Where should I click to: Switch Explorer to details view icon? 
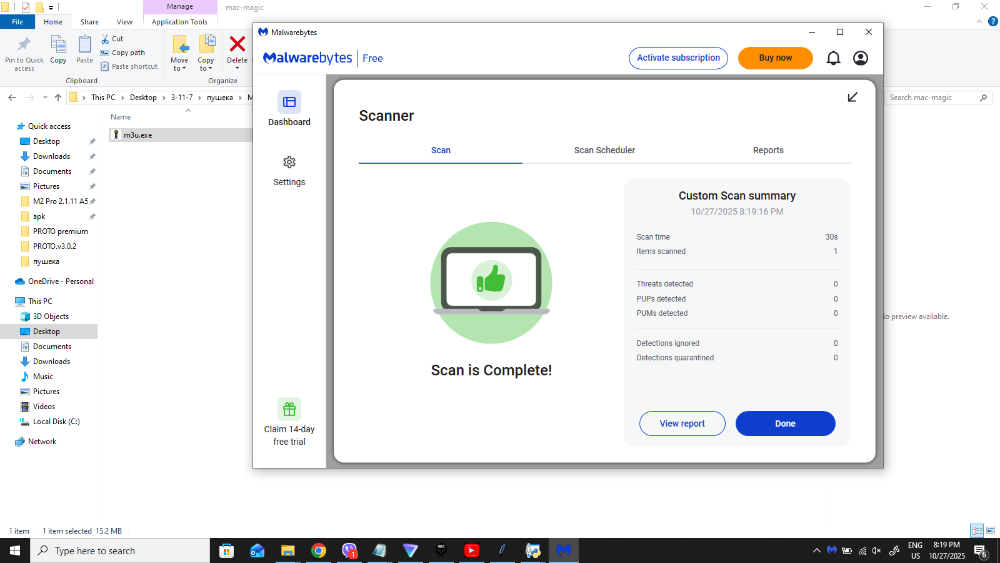click(x=976, y=530)
